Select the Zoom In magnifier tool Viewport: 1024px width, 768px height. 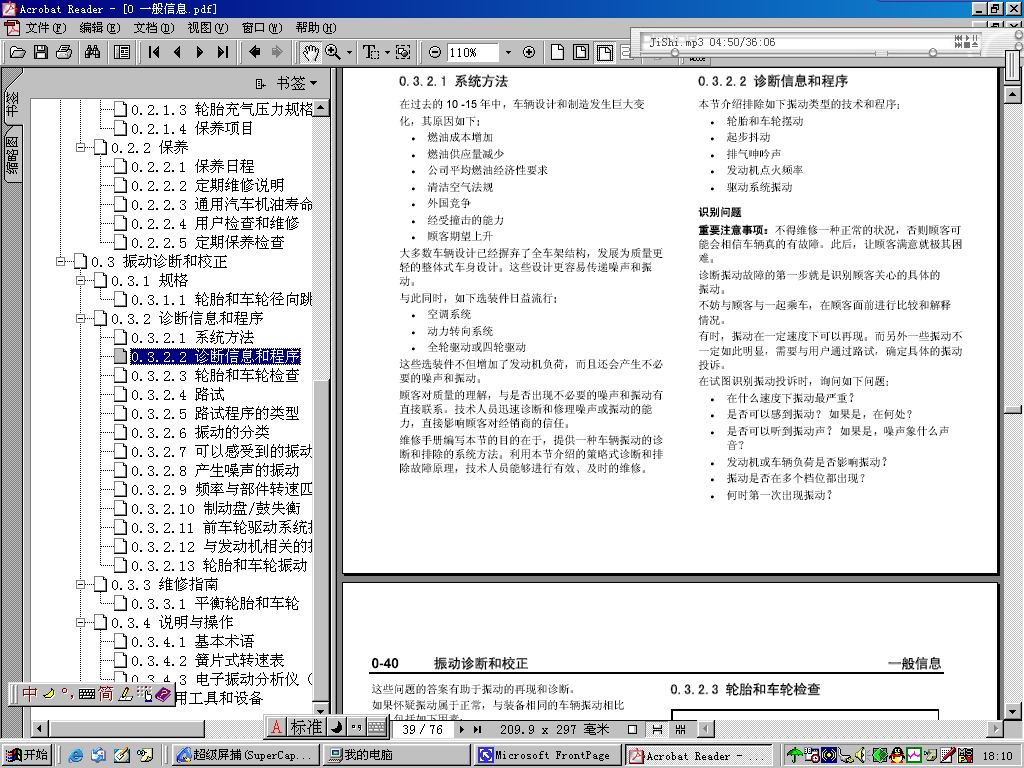333,52
